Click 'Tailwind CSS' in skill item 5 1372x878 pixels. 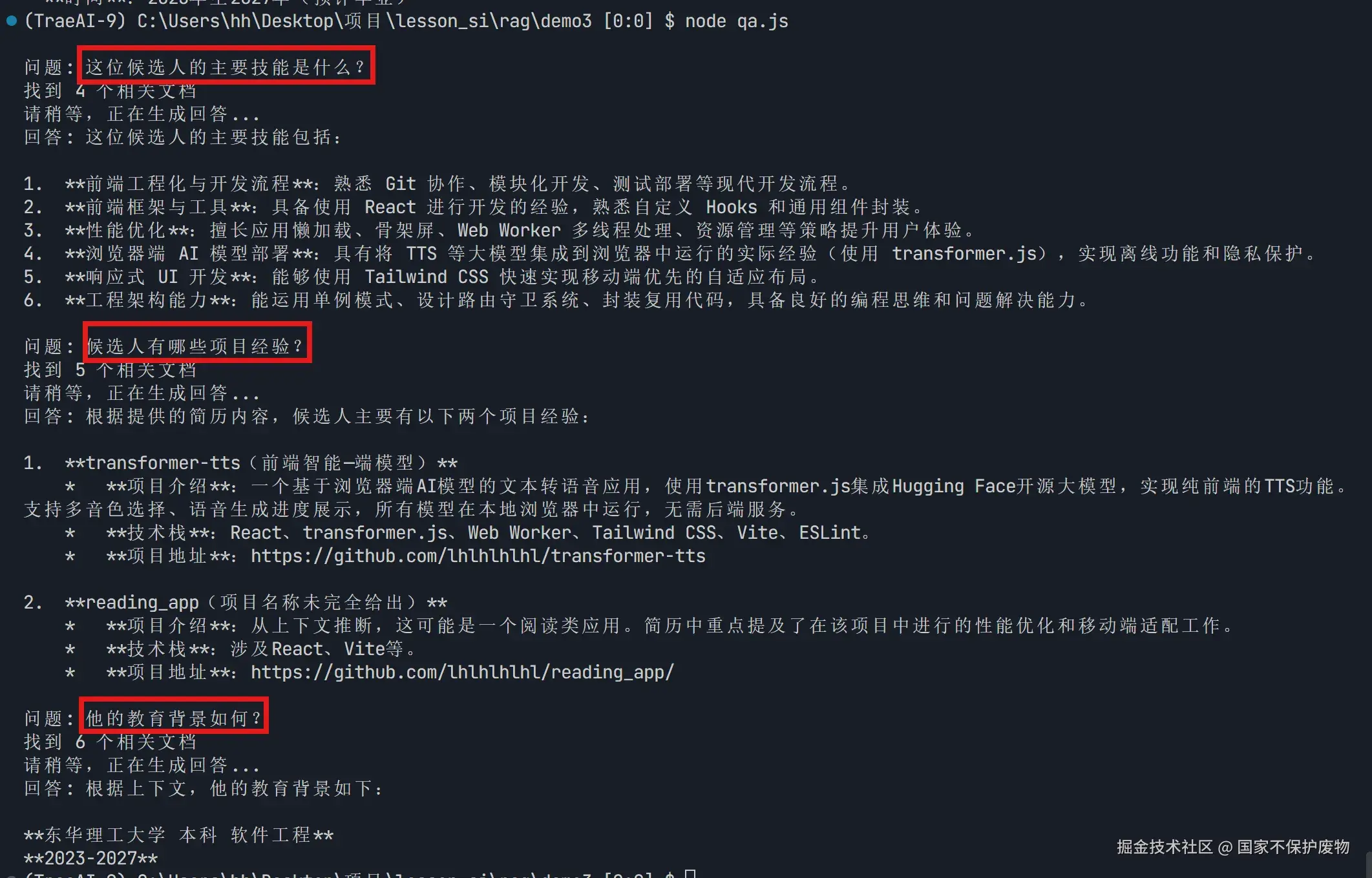pyautogui.click(x=427, y=277)
